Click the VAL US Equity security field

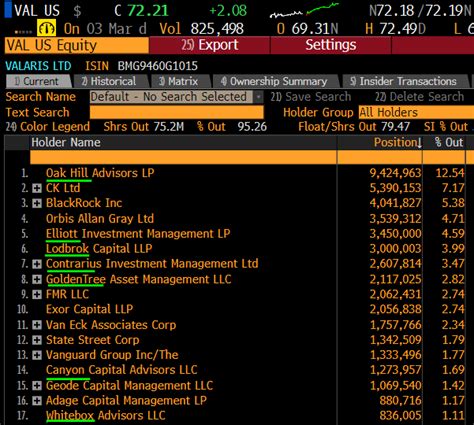77,45
